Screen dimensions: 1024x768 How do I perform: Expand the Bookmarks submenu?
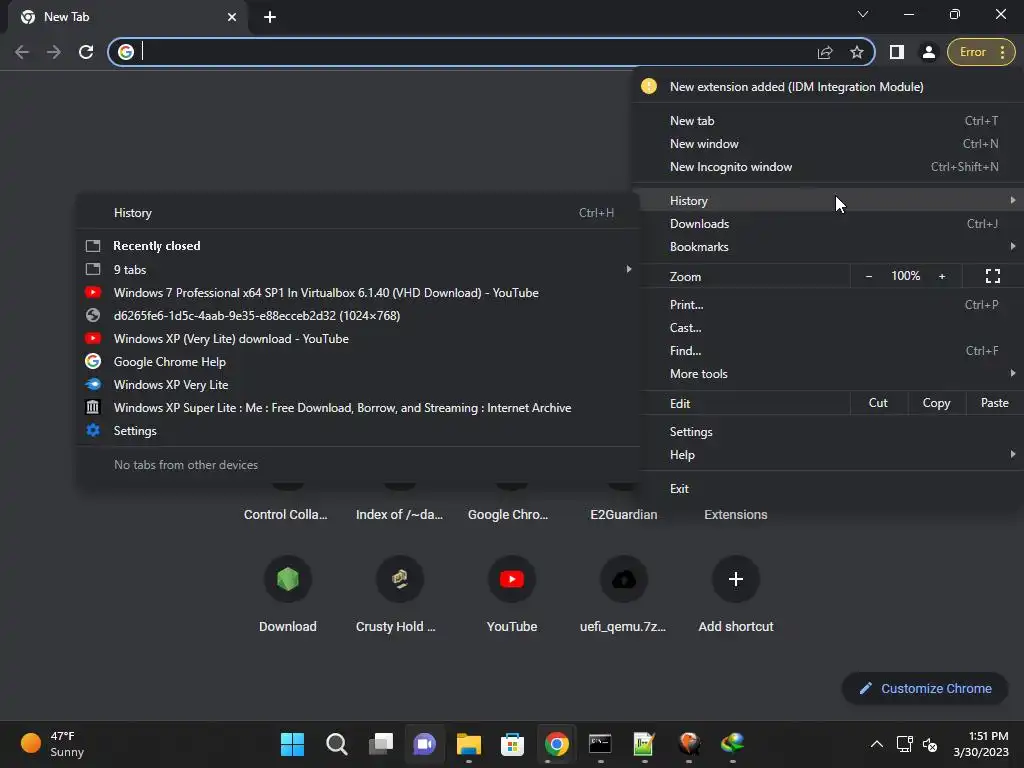pos(831,247)
